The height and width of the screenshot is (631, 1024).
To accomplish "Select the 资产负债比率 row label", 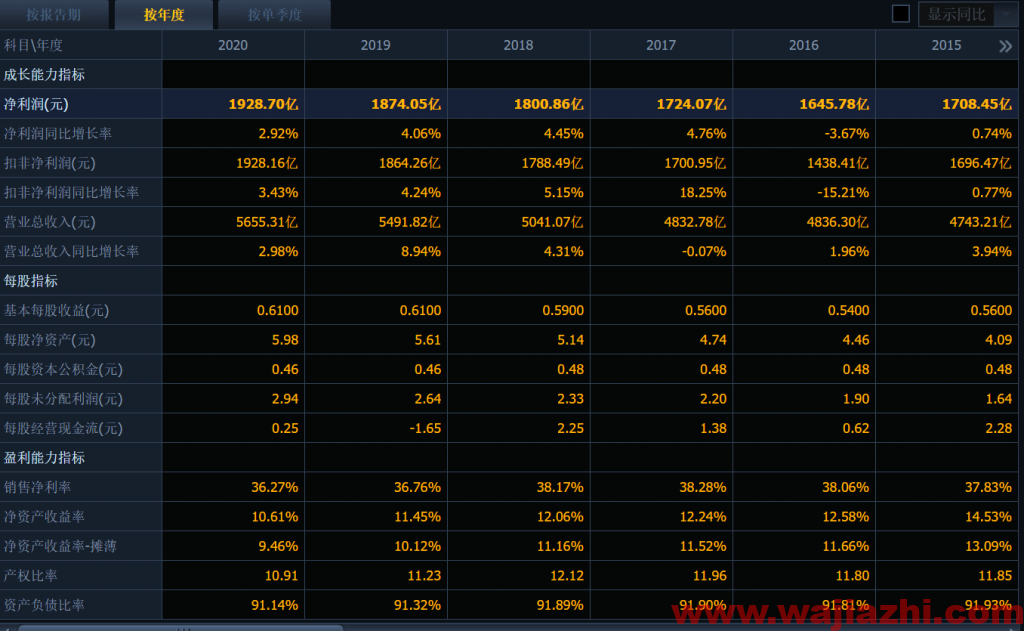I will pyautogui.click(x=44, y=605).
